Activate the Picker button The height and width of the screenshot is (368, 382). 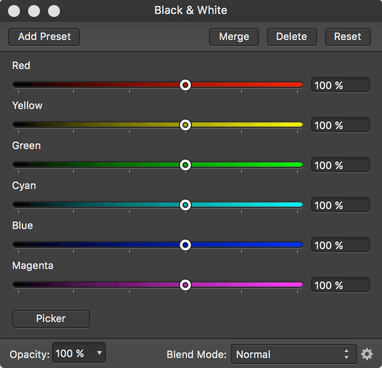(x=51, y=319)
